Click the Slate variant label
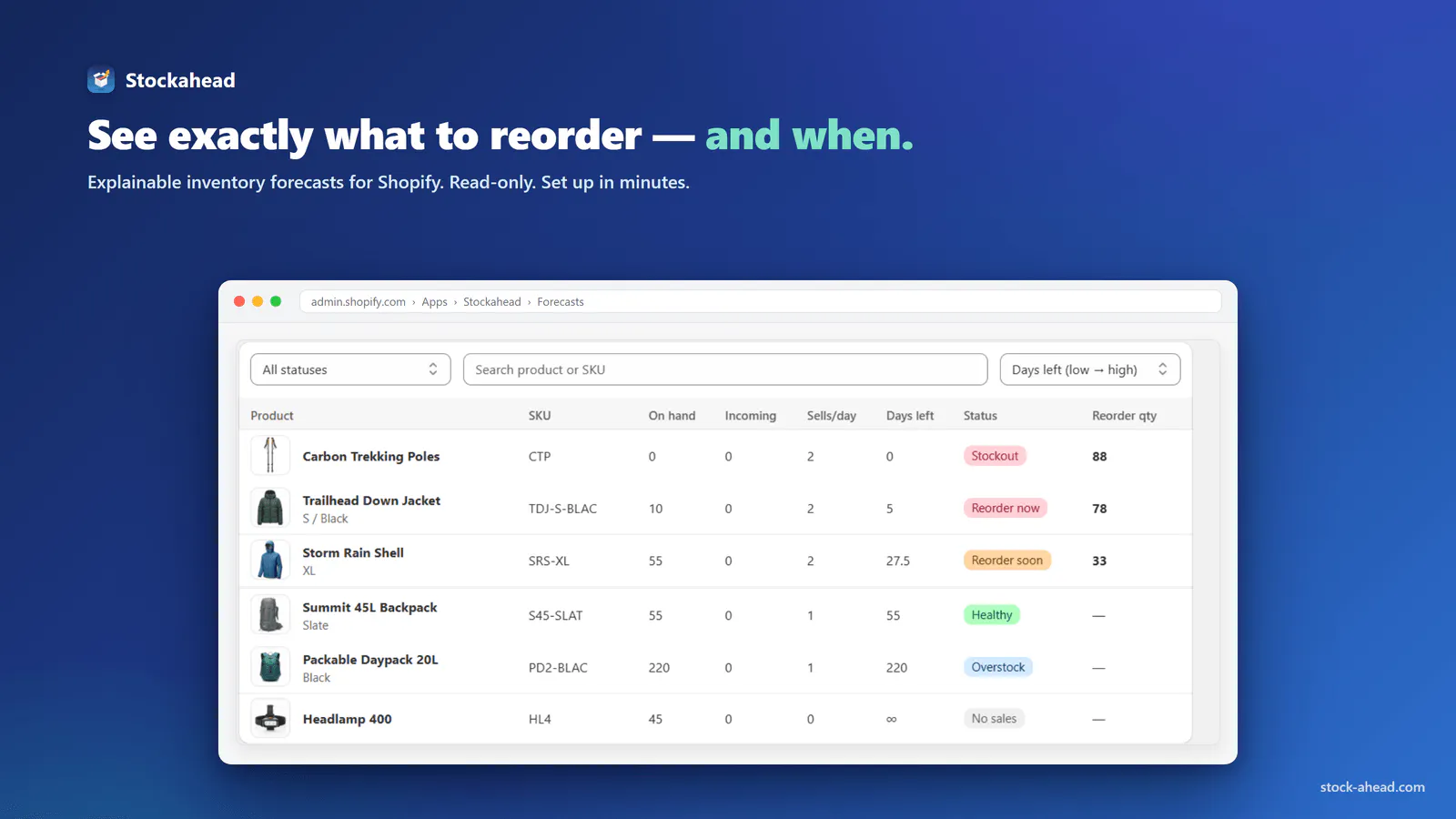 316,625
